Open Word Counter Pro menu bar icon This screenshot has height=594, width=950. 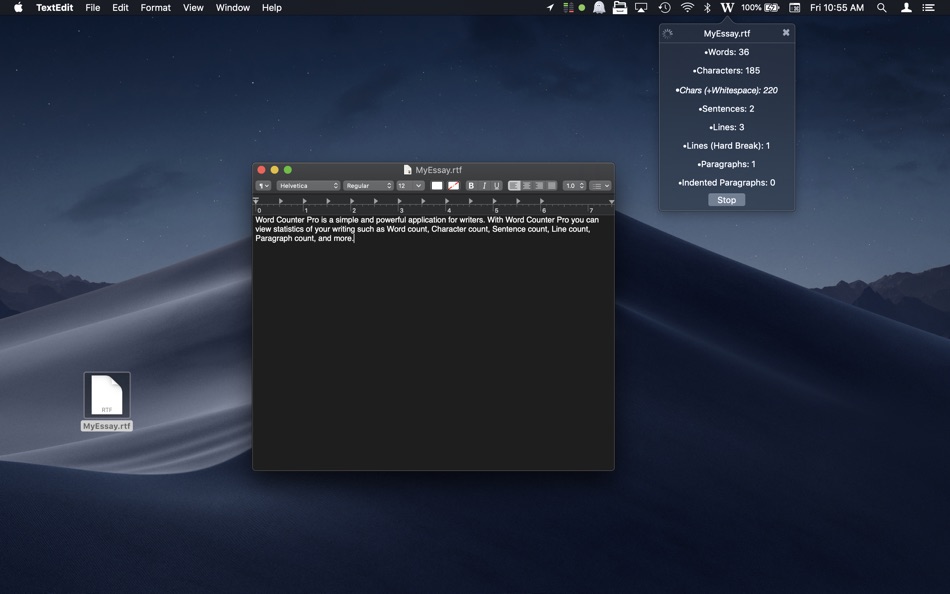[x=727, y=7]
